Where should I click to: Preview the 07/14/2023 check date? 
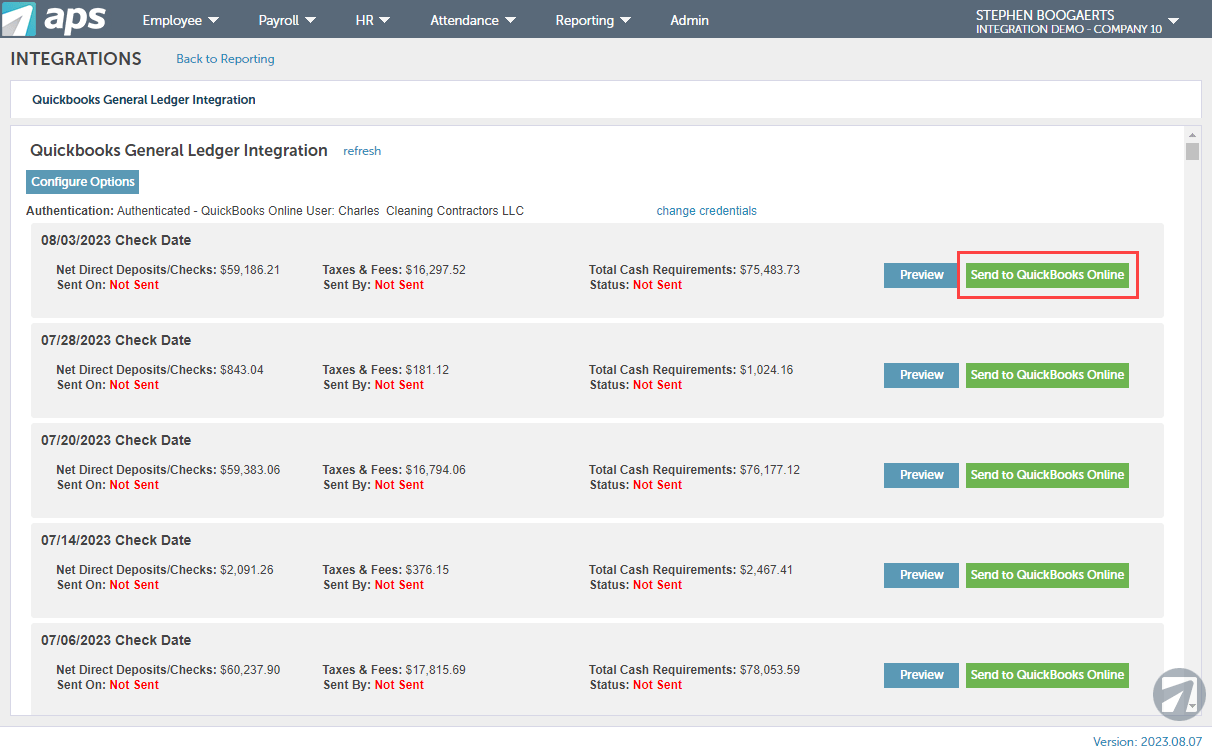click(921, 575)
